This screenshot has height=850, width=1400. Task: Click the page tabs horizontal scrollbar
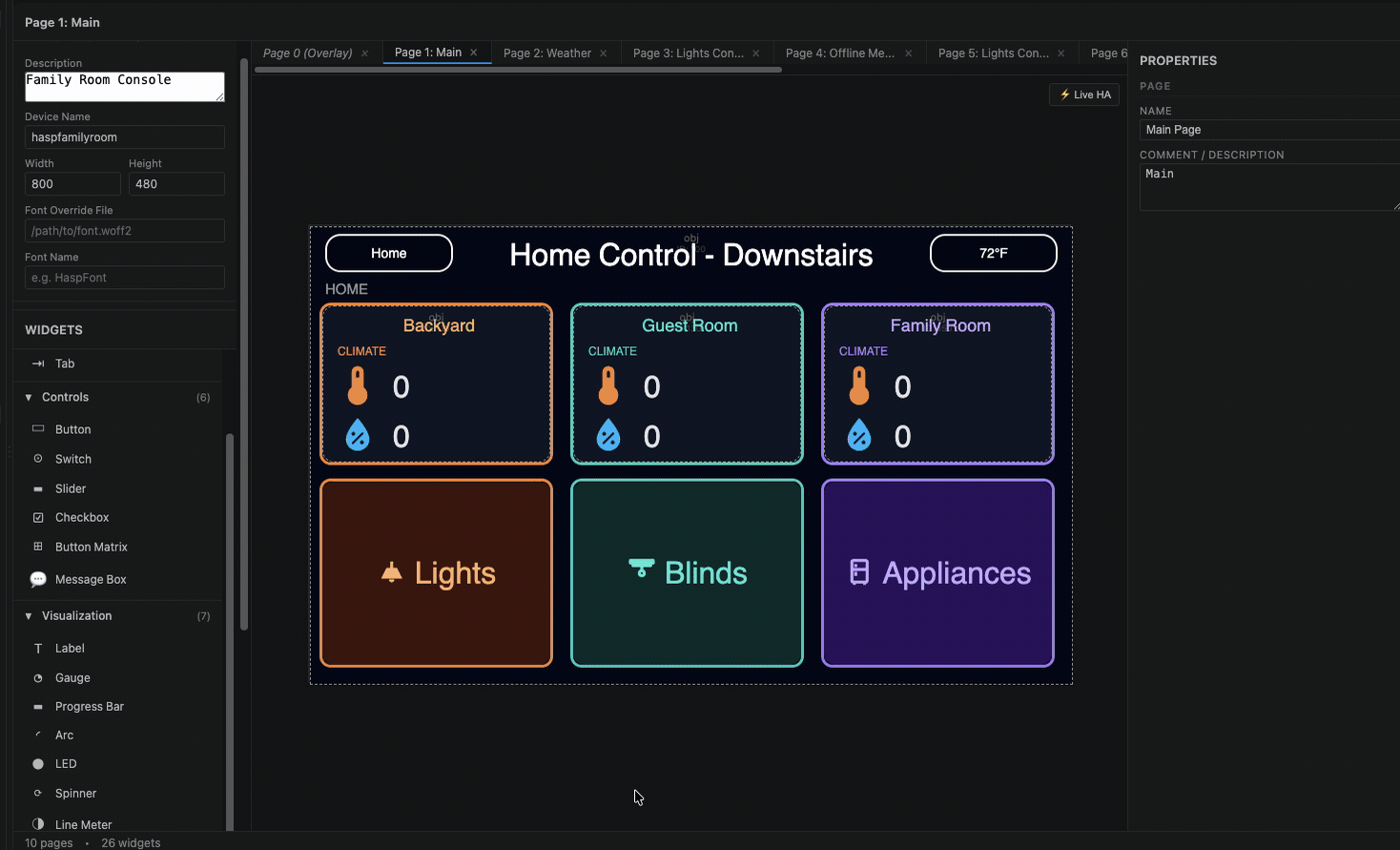pos(519,70)
